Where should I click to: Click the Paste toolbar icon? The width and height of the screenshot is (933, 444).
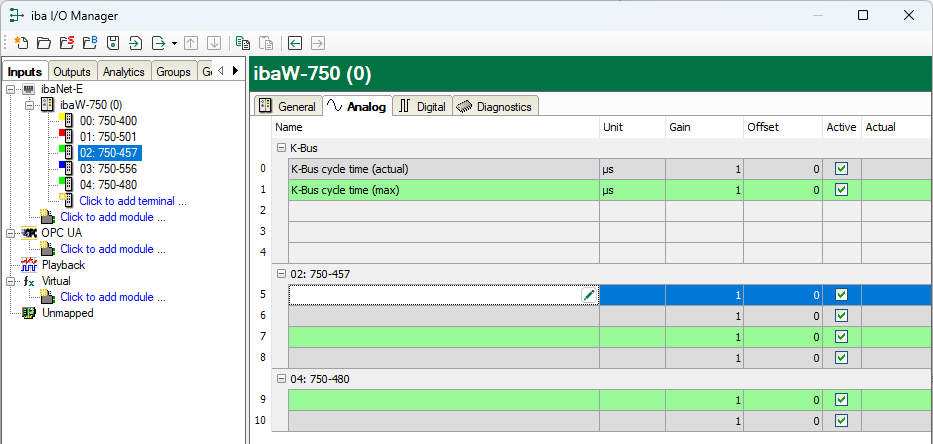click(266, 42)
